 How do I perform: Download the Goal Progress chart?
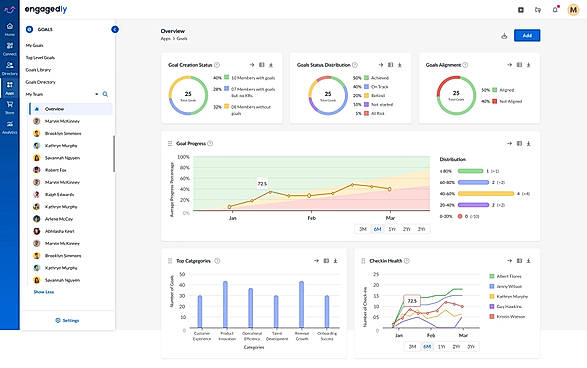point(529,143)
